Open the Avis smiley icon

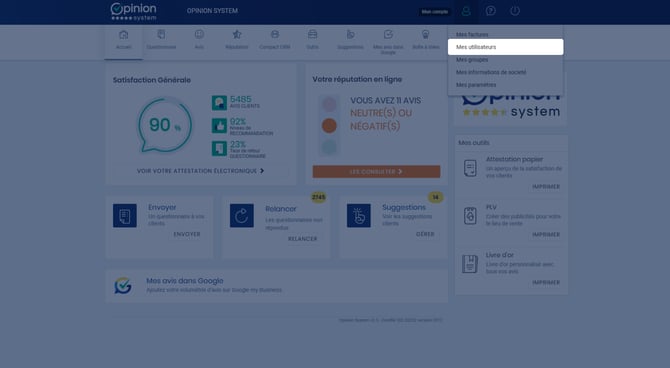[x=199, y=34]
